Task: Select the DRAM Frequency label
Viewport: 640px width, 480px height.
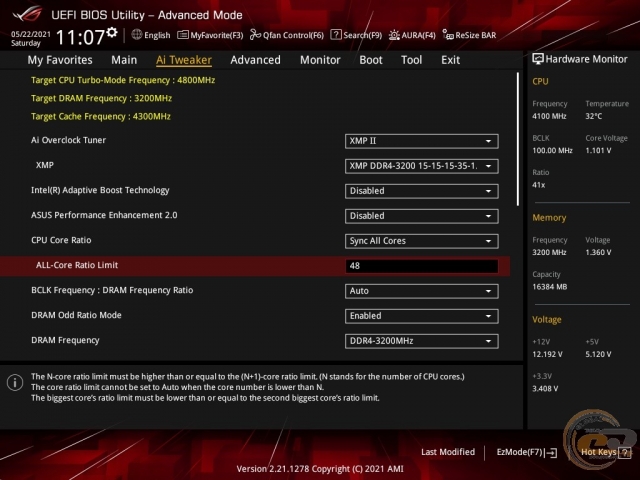Action: coord(65,340)
